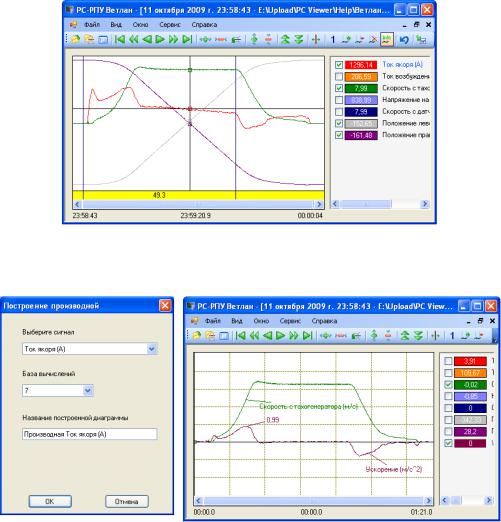
Task: Click fast forward in the top window toolbar
Action: pyautogui.click(x=173, y=39)
